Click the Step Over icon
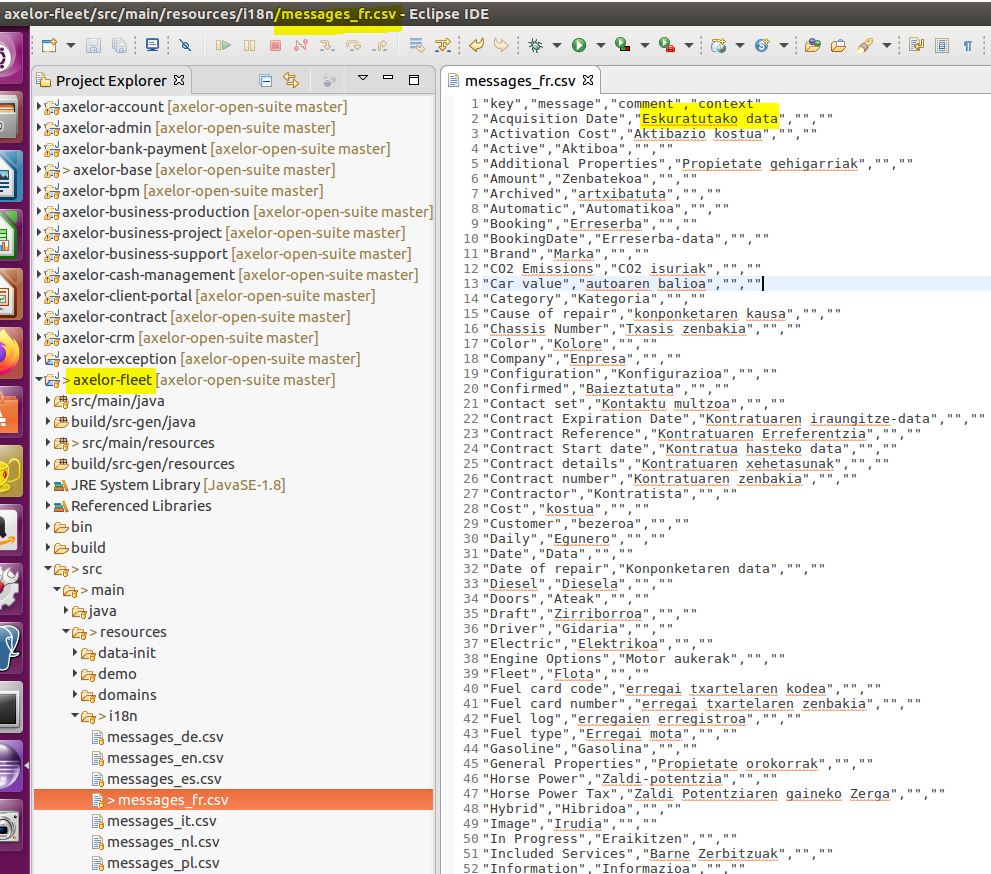Image resolution: width=991 pixels, height=874 pixels. 353,46
